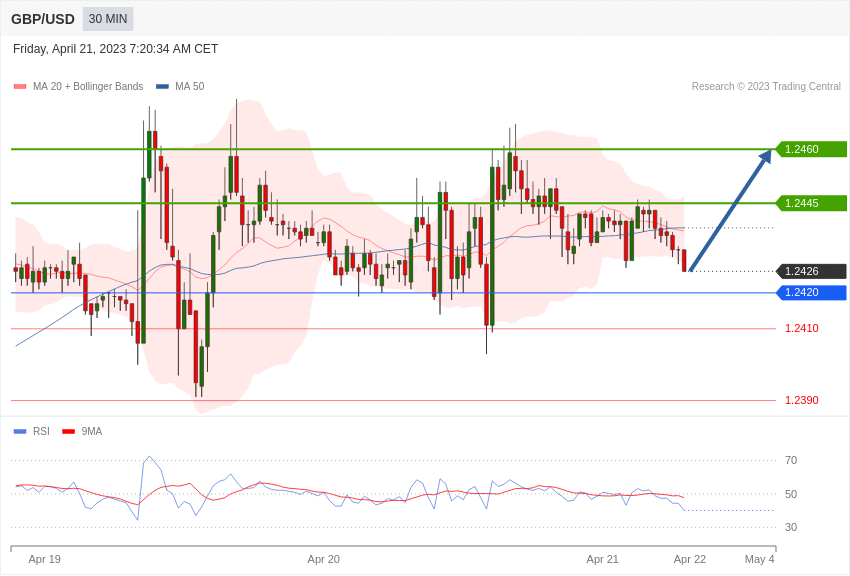Click the red 9MA legend swatch
Screen dimensions: 850x576
point(68,432)
